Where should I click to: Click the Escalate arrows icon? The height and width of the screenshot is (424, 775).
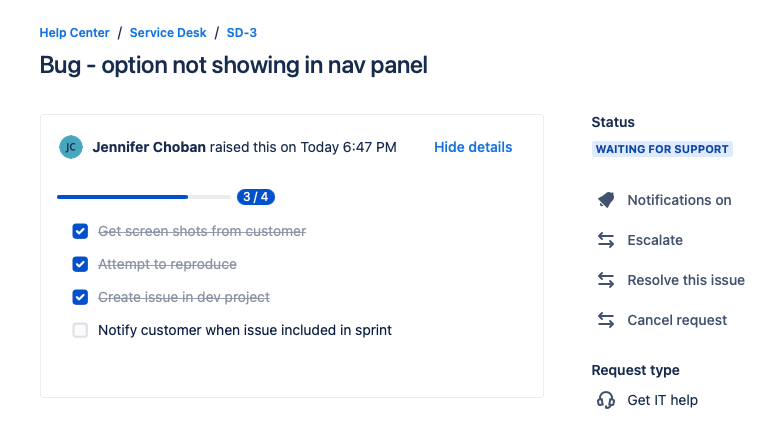(606, 240)
